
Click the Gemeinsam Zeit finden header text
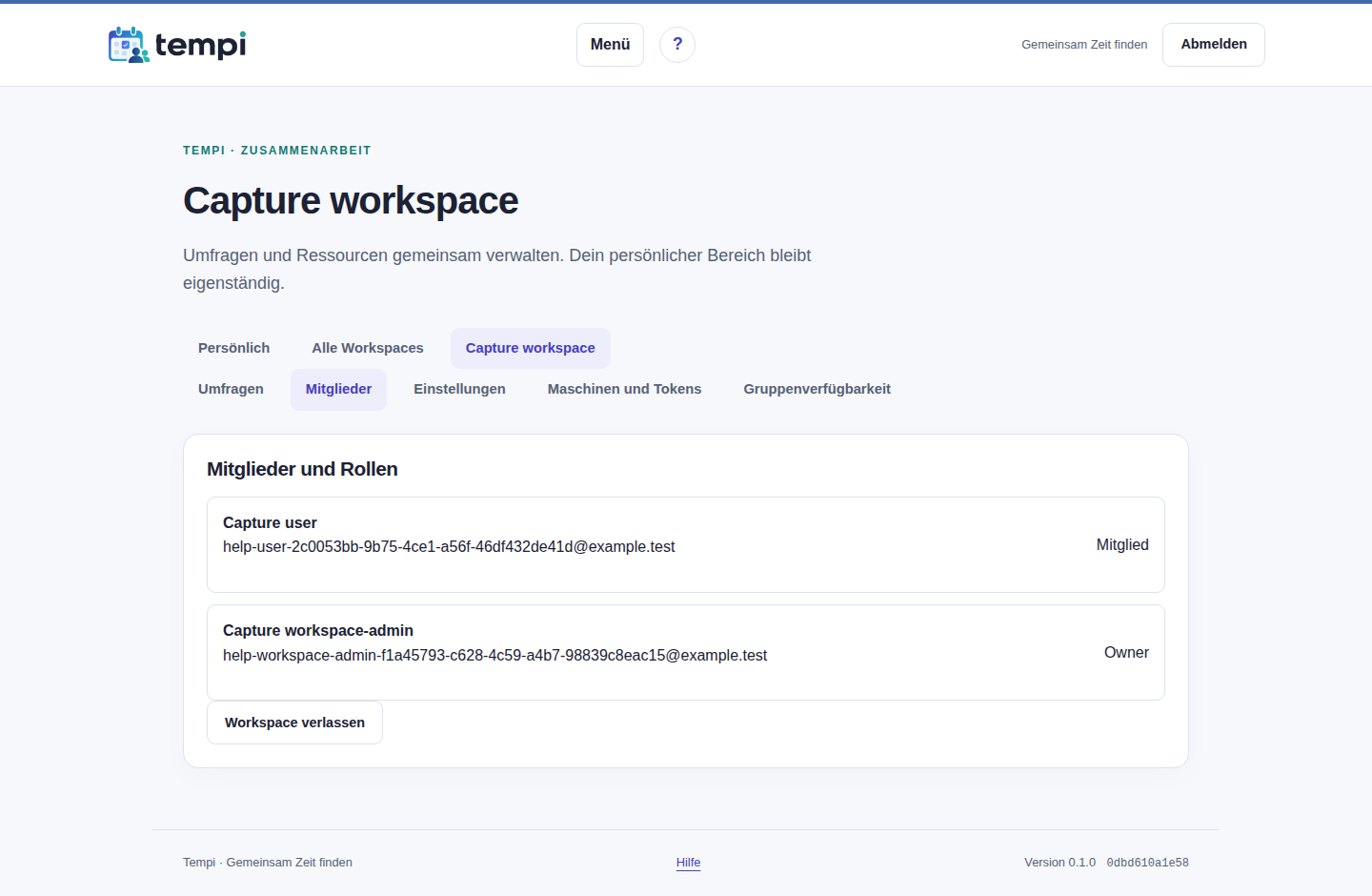tap(1084, 45)
